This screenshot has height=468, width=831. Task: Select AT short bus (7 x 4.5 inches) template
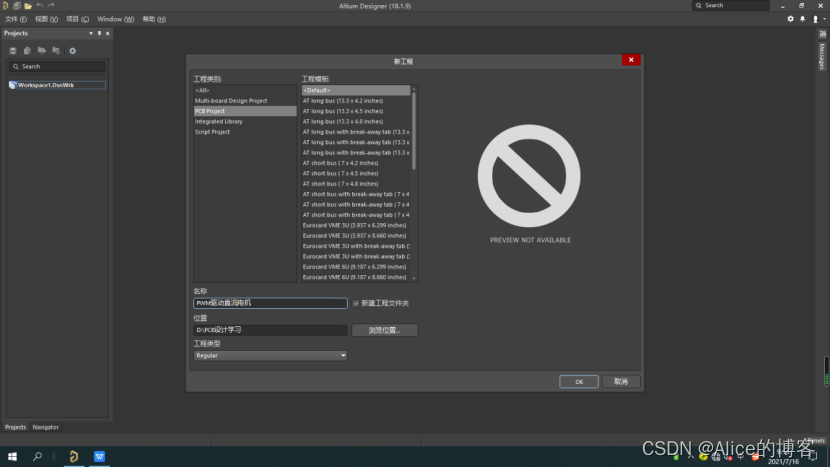tap(356, 173)
